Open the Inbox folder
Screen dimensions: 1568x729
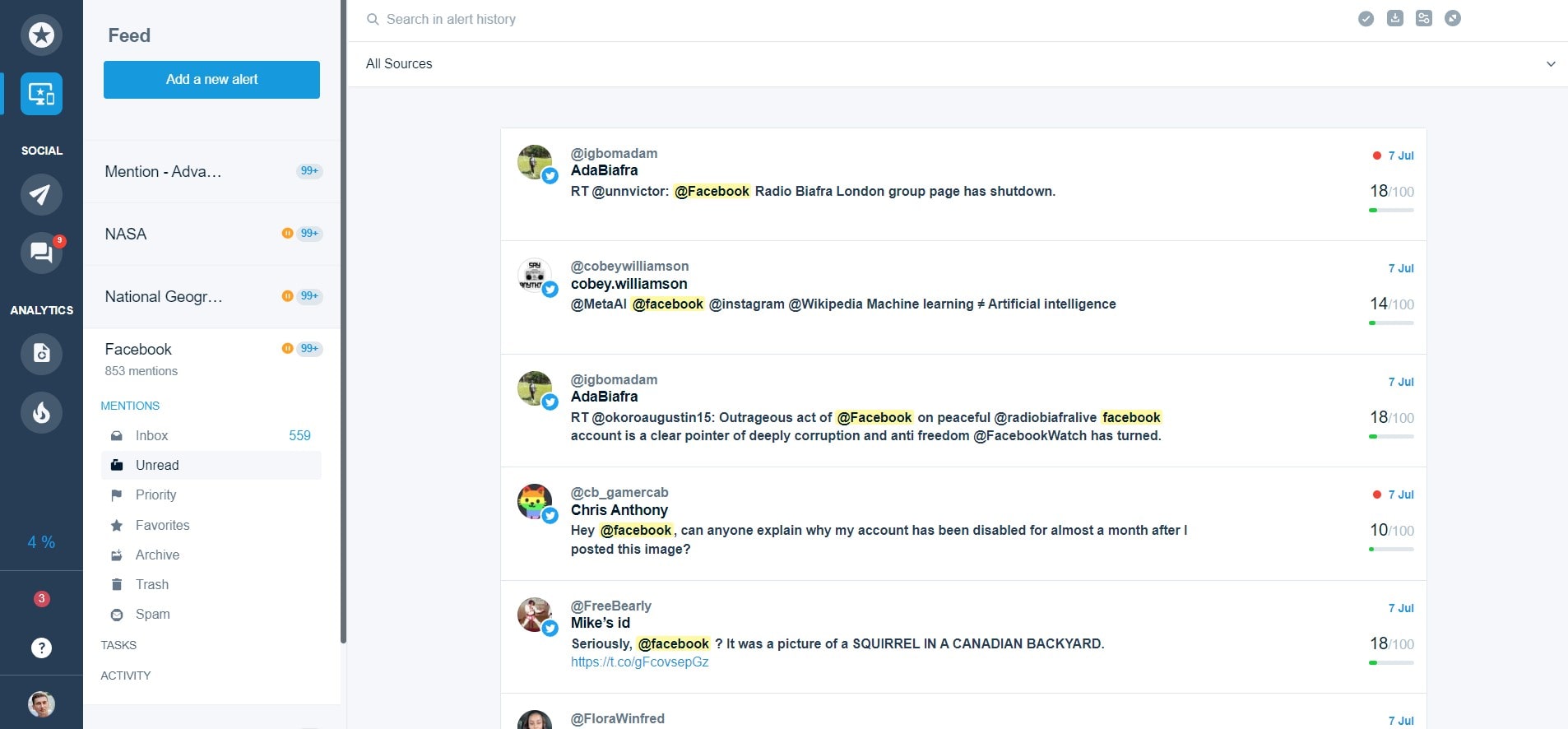coord(211,435)
